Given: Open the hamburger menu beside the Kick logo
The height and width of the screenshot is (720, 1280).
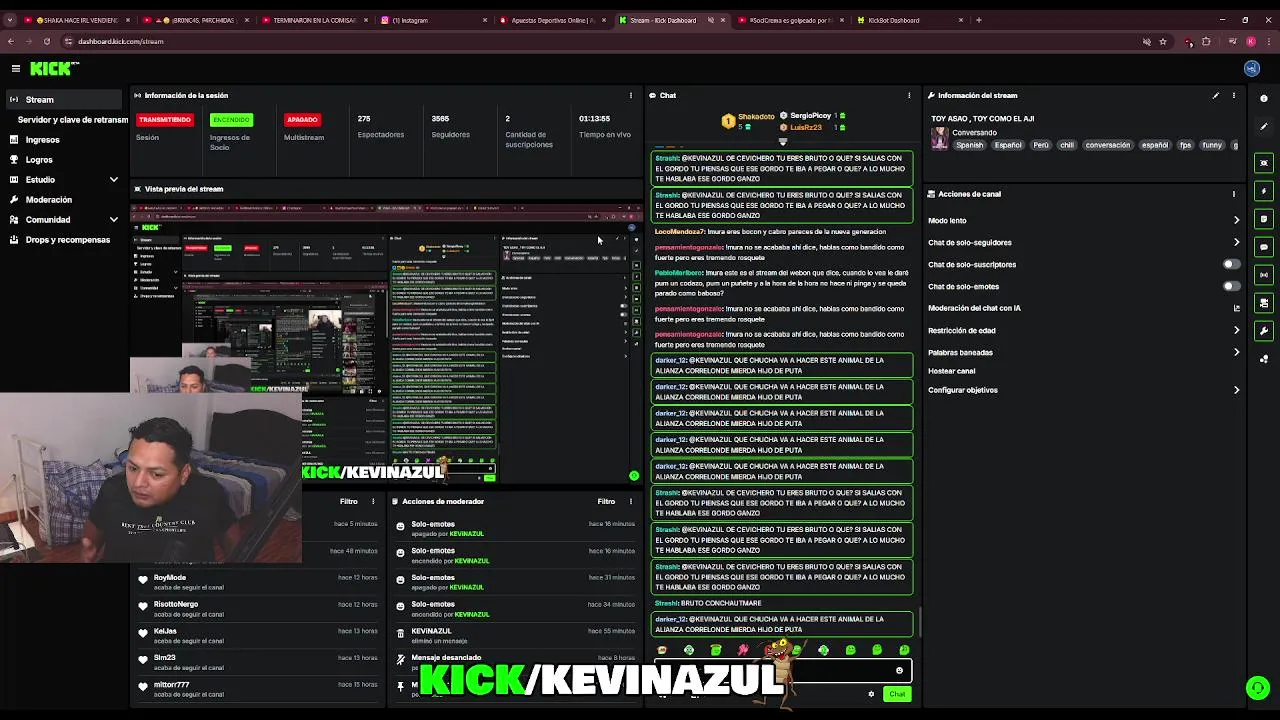Looking at the screenshot, I should [16, 68].
